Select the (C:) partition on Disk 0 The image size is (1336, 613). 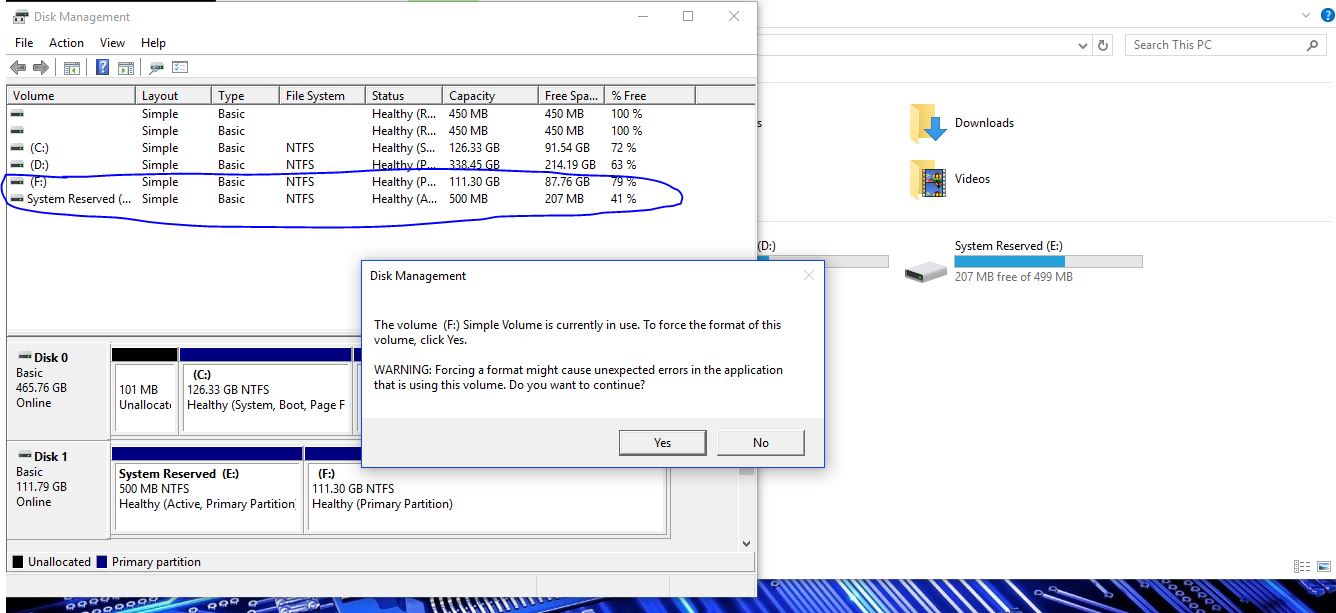coord(265,390)
